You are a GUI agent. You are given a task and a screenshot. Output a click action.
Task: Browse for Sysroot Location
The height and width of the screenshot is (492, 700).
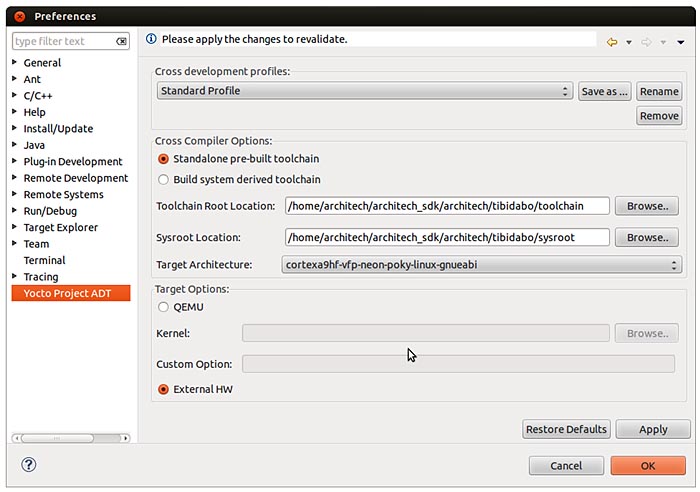[647, 238]
